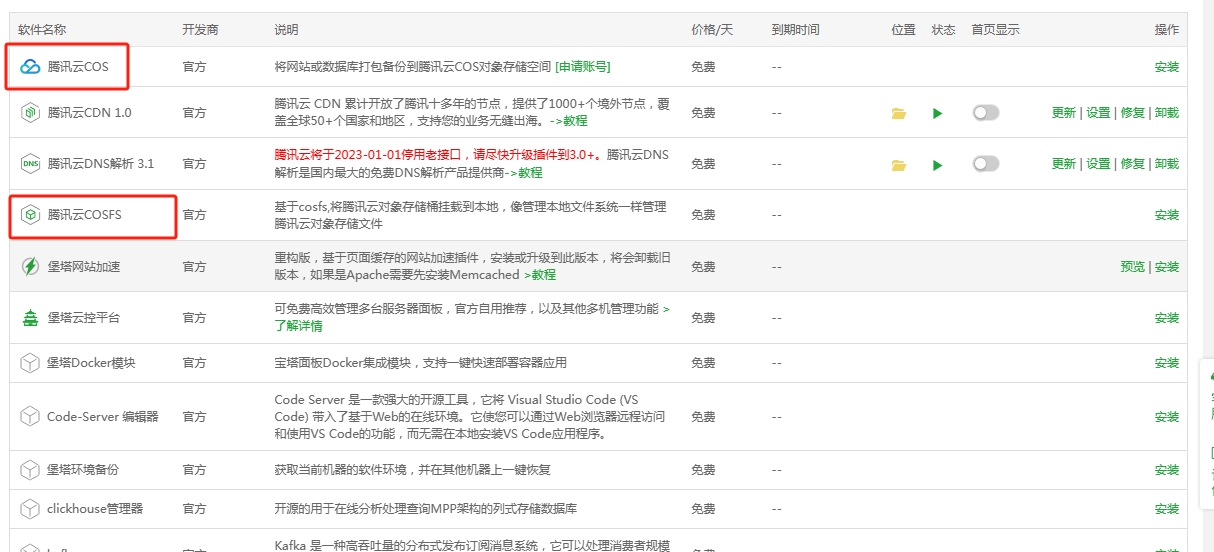Install the 腾讯云COS plugin
The height and width of the screenshot is (552, 1214).
[x=1167, y=67]
